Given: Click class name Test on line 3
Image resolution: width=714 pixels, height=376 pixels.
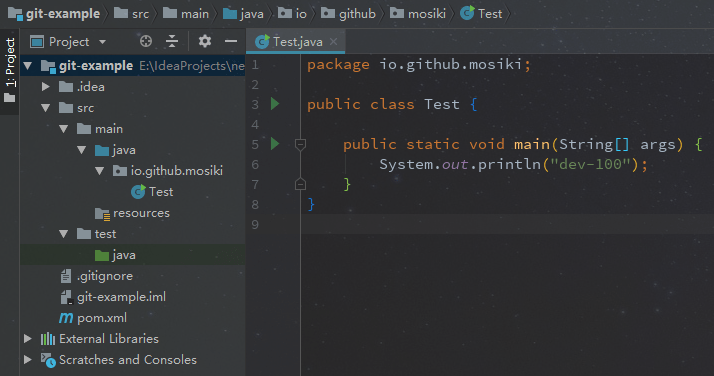Looking at the screenshot, I should click(442, 104).
